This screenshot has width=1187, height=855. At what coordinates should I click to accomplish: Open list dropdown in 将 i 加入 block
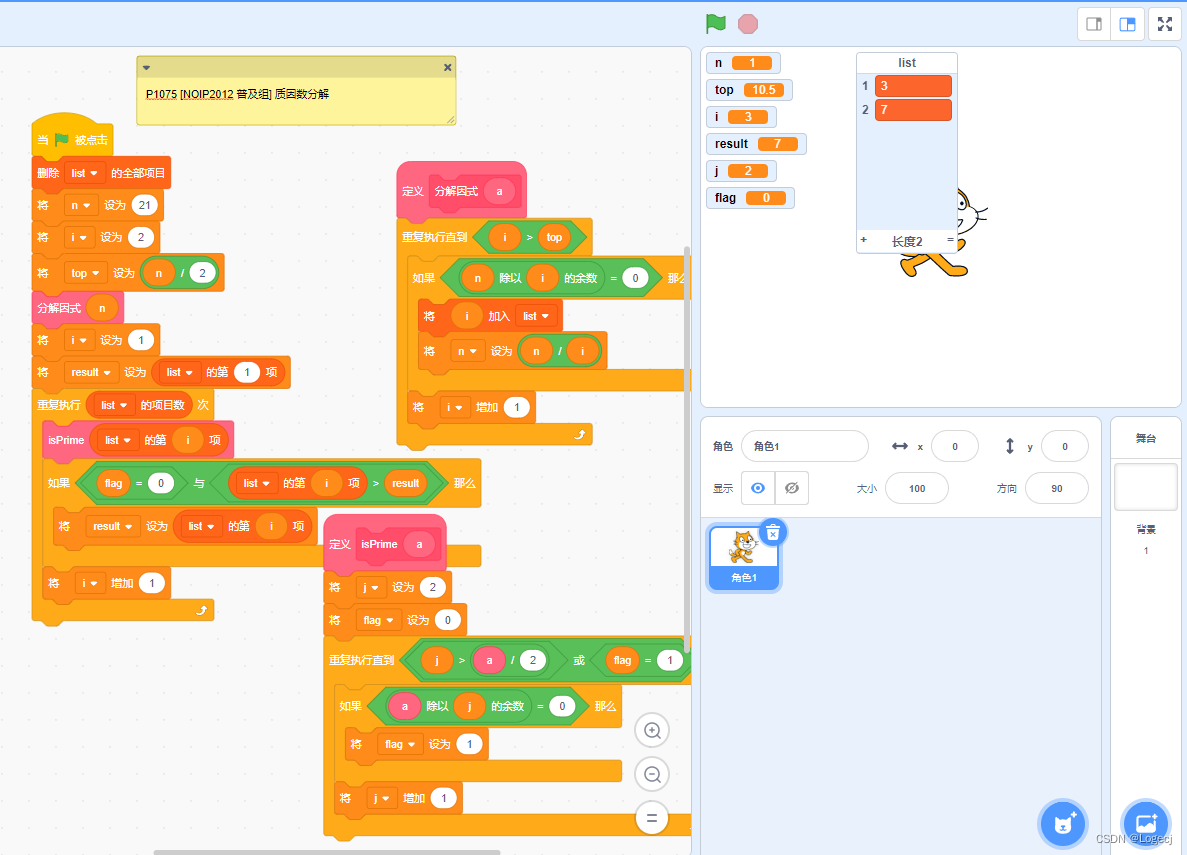[x=537, y=317]
